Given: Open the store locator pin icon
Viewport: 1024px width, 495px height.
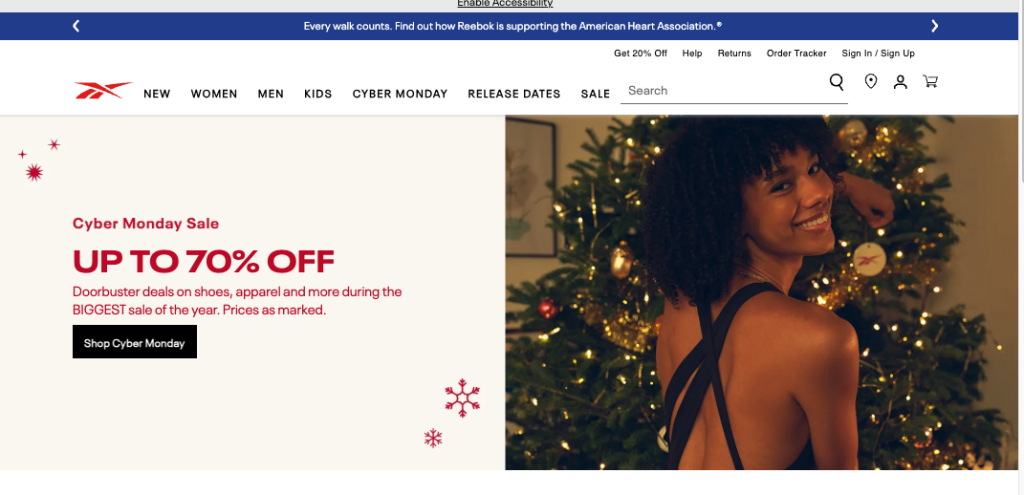Looking at the screenshot, I should [871, 82].
